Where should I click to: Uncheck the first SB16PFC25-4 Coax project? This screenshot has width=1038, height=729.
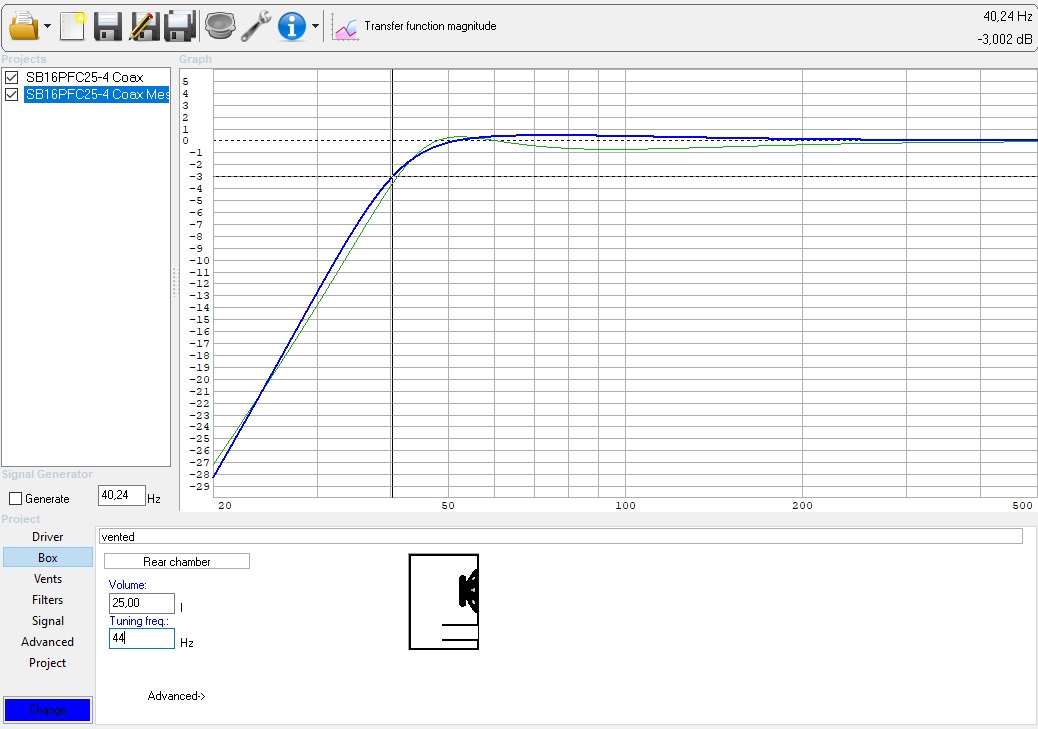point(12,77)
